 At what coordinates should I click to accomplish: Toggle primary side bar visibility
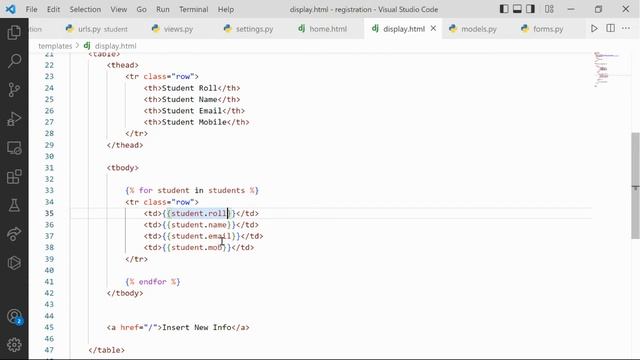[x=504, y=9]
